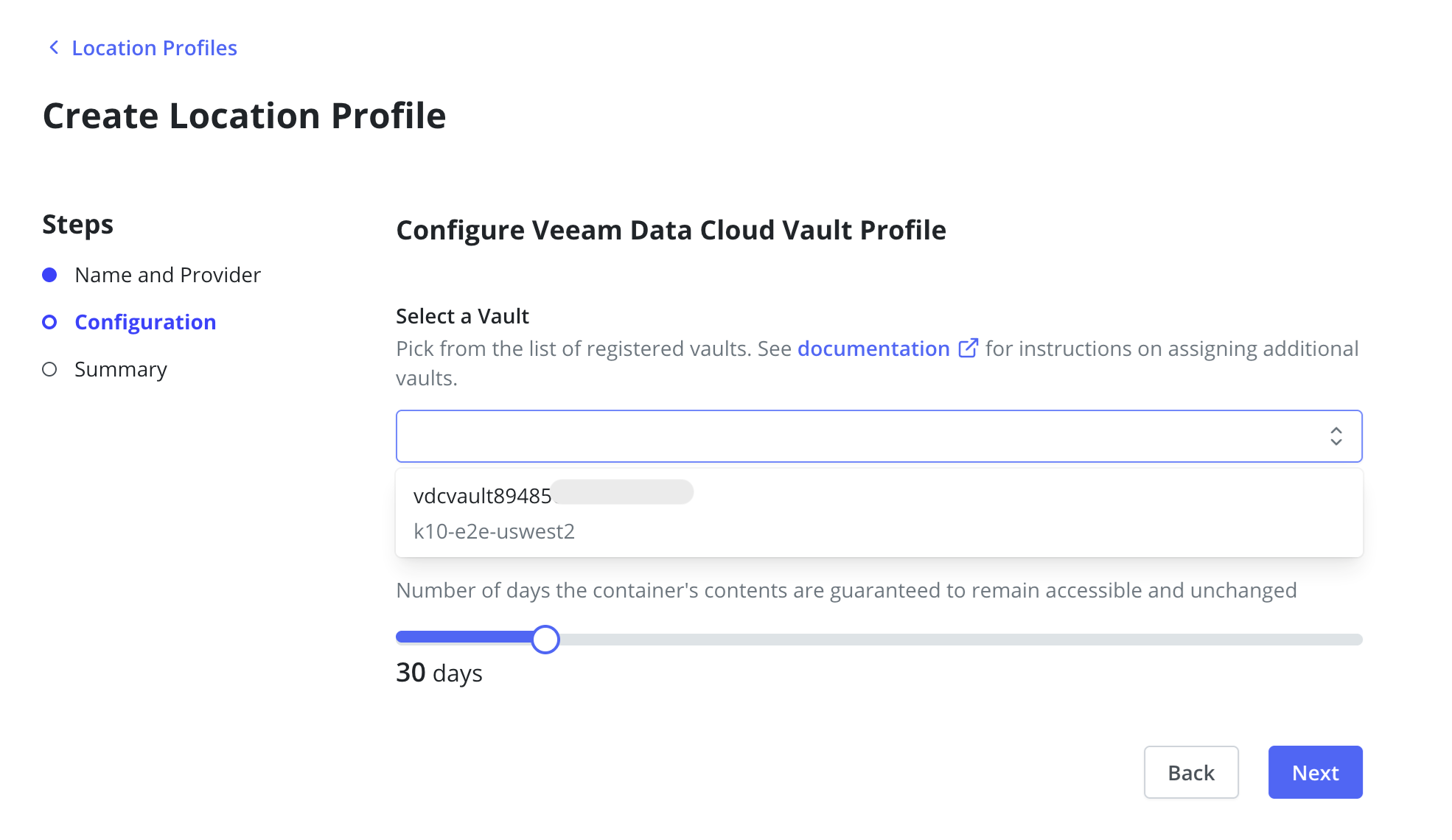Focus the Select a Vault combo box
The height and width of the screenshot is (840, 1452).
(855, 436)
